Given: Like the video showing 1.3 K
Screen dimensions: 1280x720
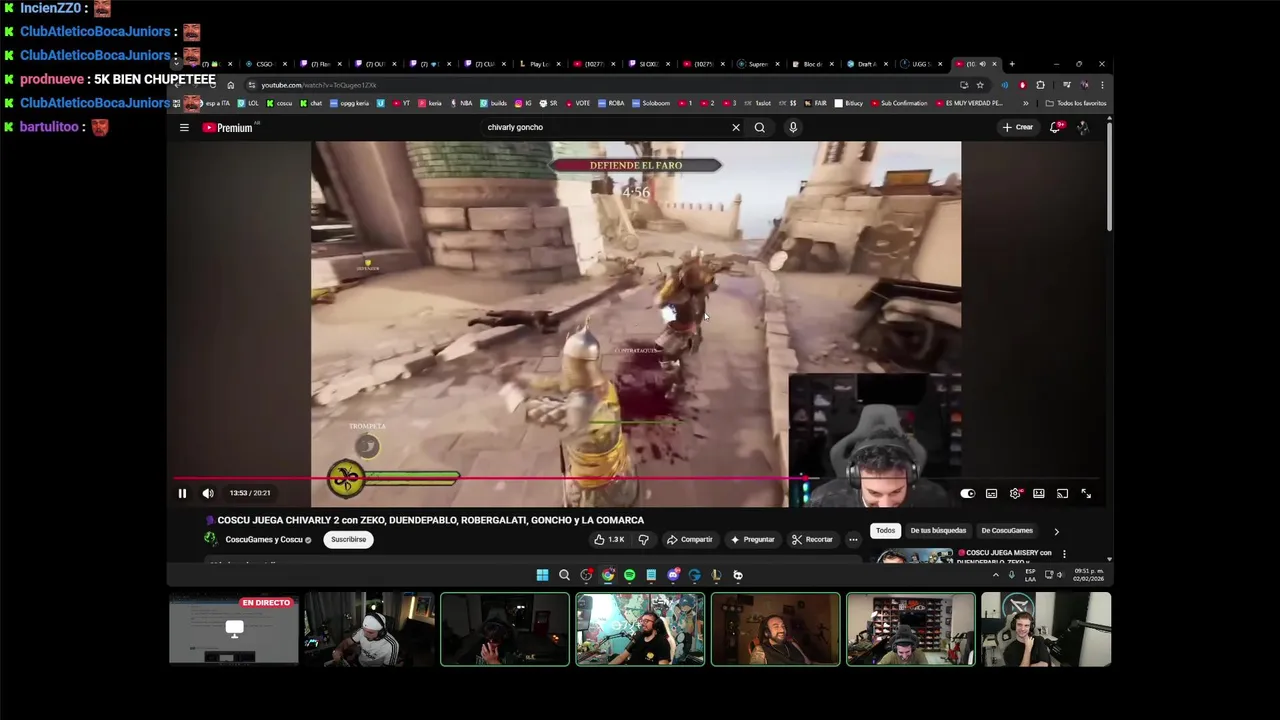Looking at the screenshot, I should [609, 539].
